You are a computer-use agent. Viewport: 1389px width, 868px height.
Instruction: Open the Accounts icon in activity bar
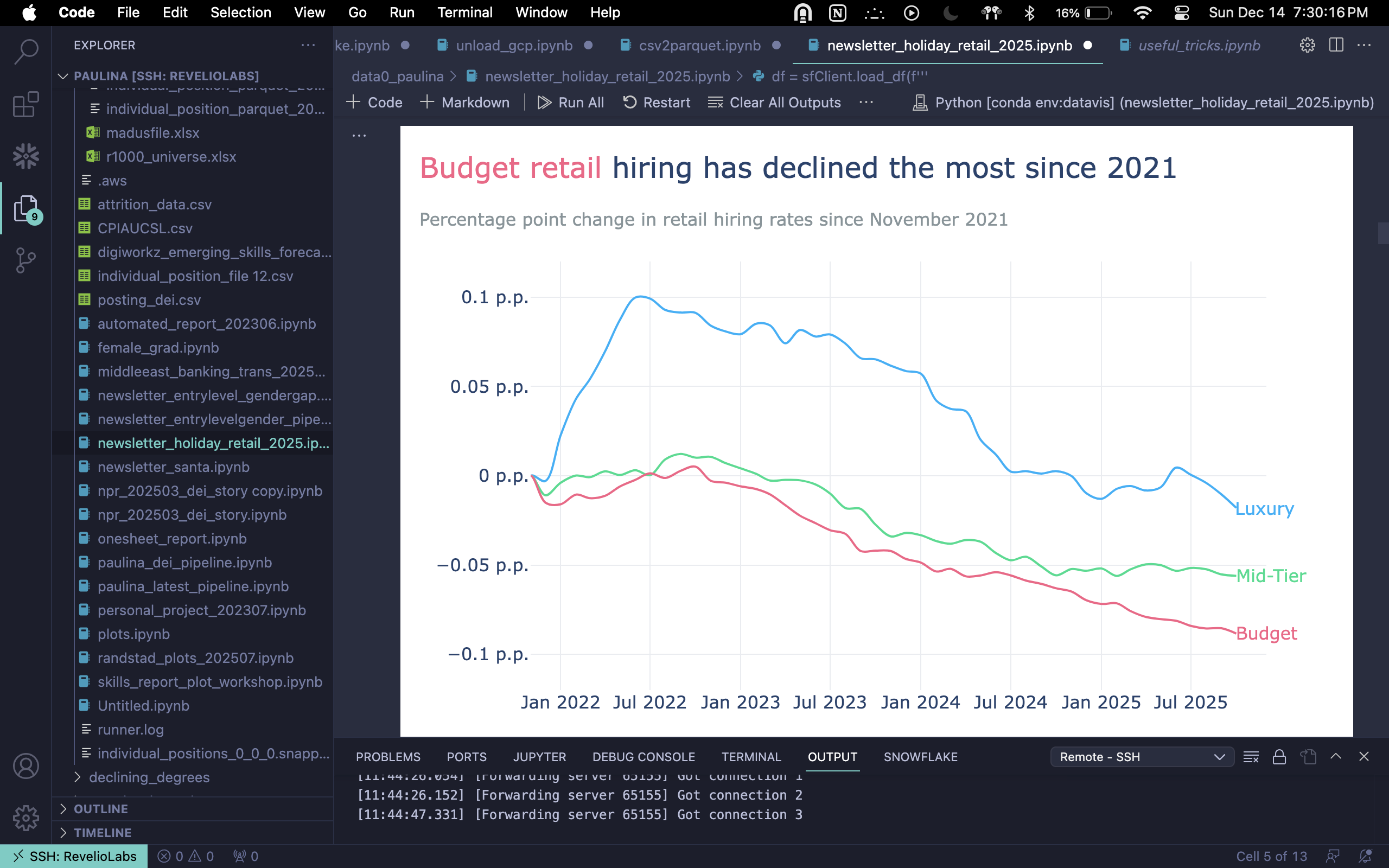click(26, 767)
